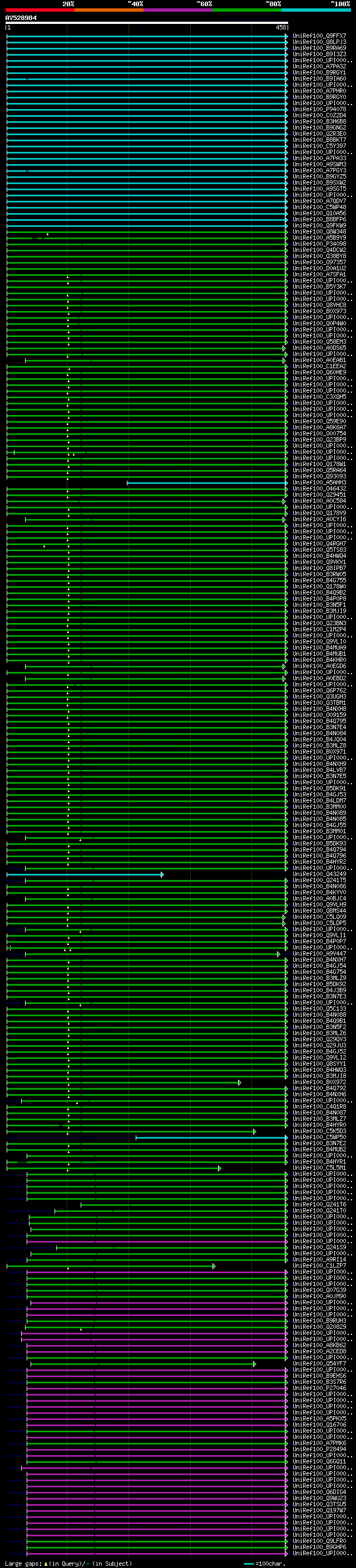This screenshot has height=1568, width=356.
Task: Click the purple ~60% identity legend bar
Action: tap(179, 11)
